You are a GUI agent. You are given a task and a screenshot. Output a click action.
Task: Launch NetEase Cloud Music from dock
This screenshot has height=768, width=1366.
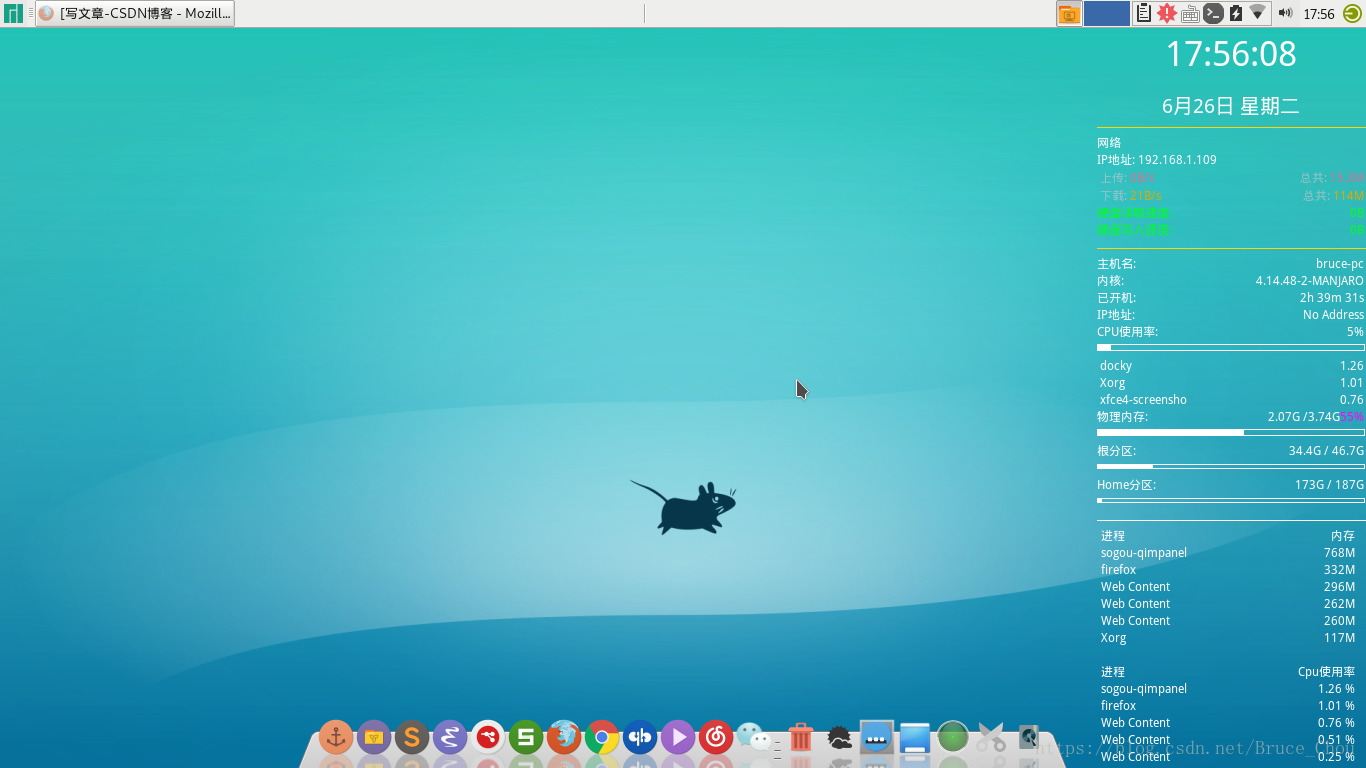tap(716, 738)
